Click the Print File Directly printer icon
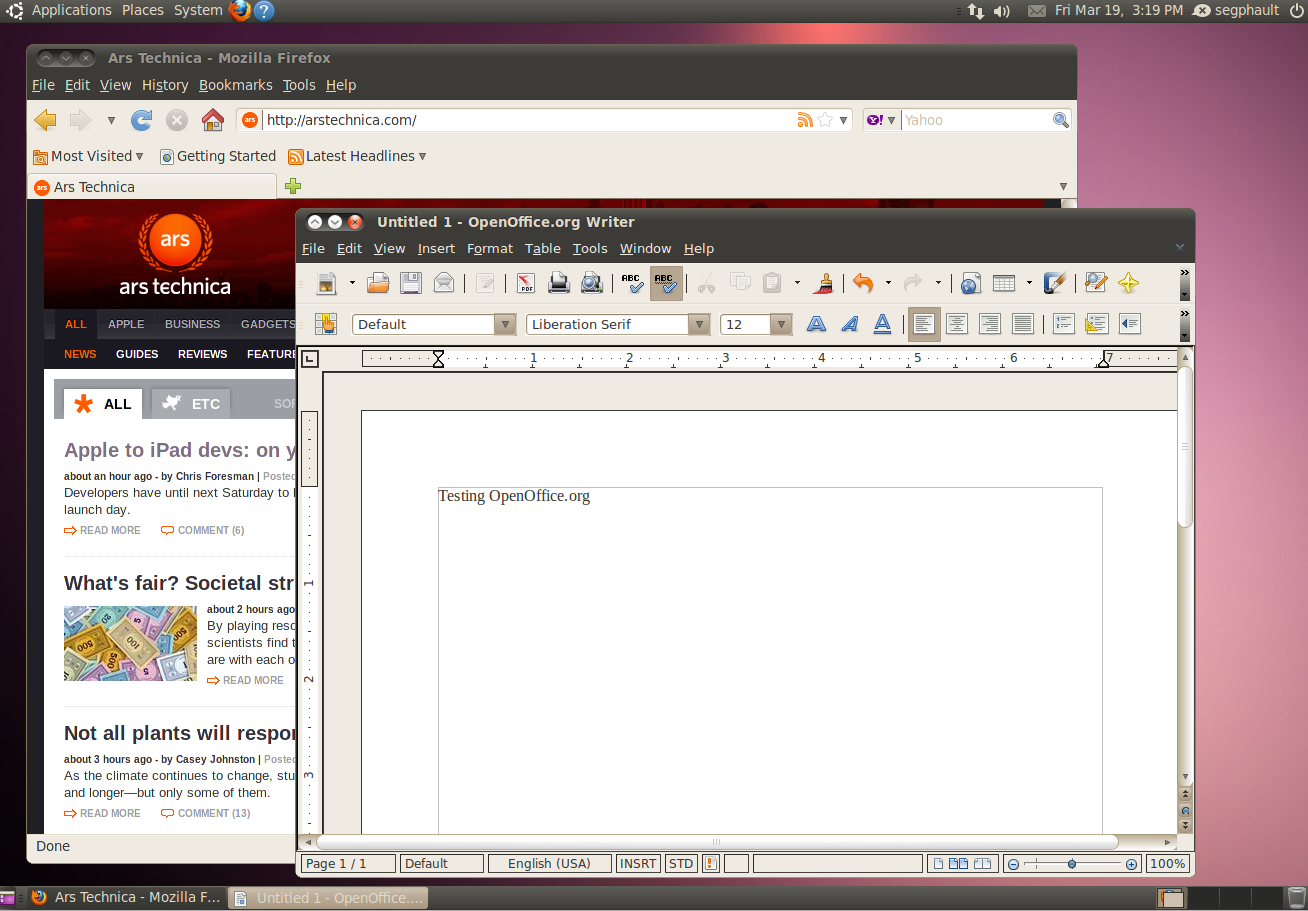The image size is (1308, 911). [559, 284]
